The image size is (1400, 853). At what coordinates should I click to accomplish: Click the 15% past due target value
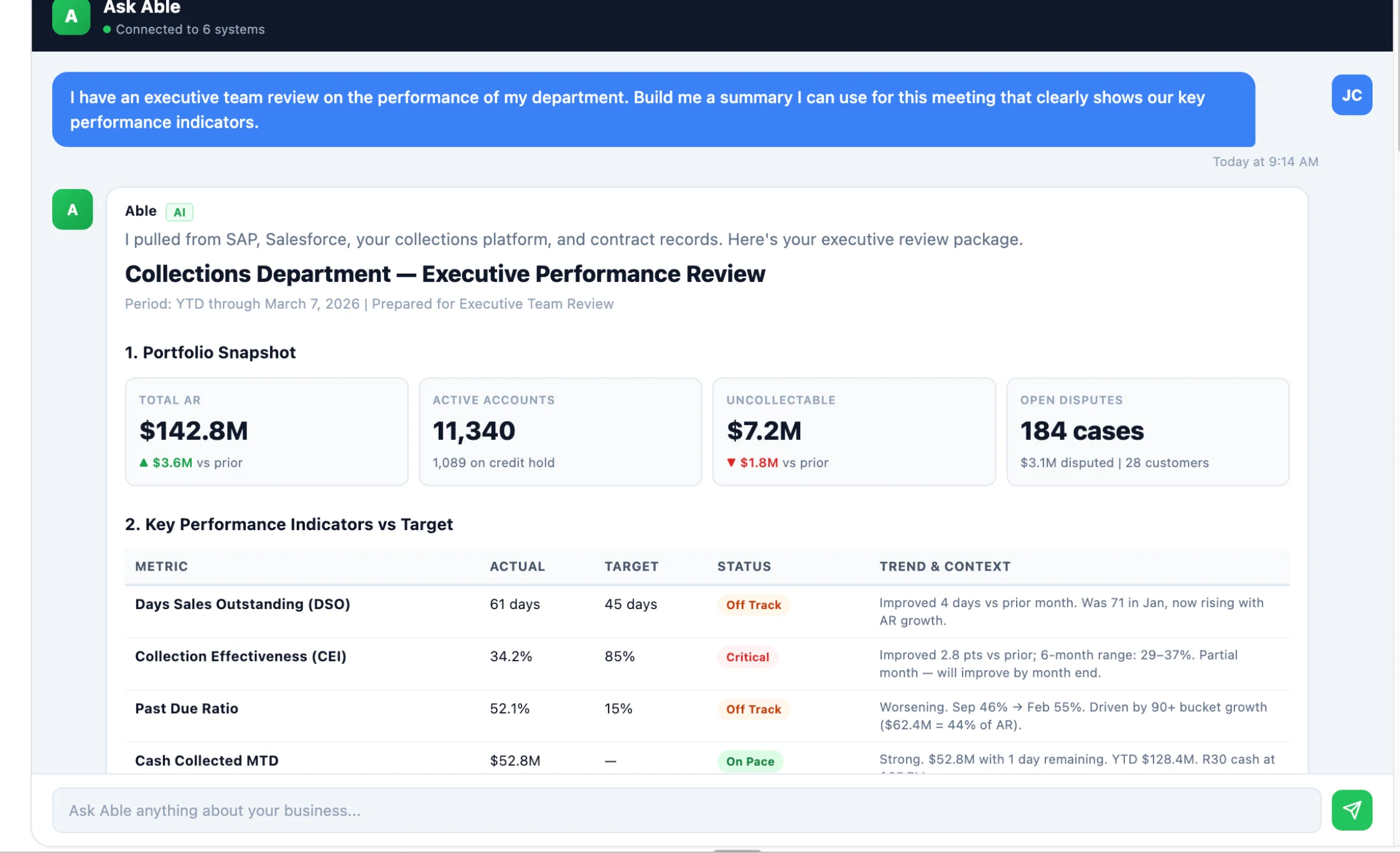(618, 709)
